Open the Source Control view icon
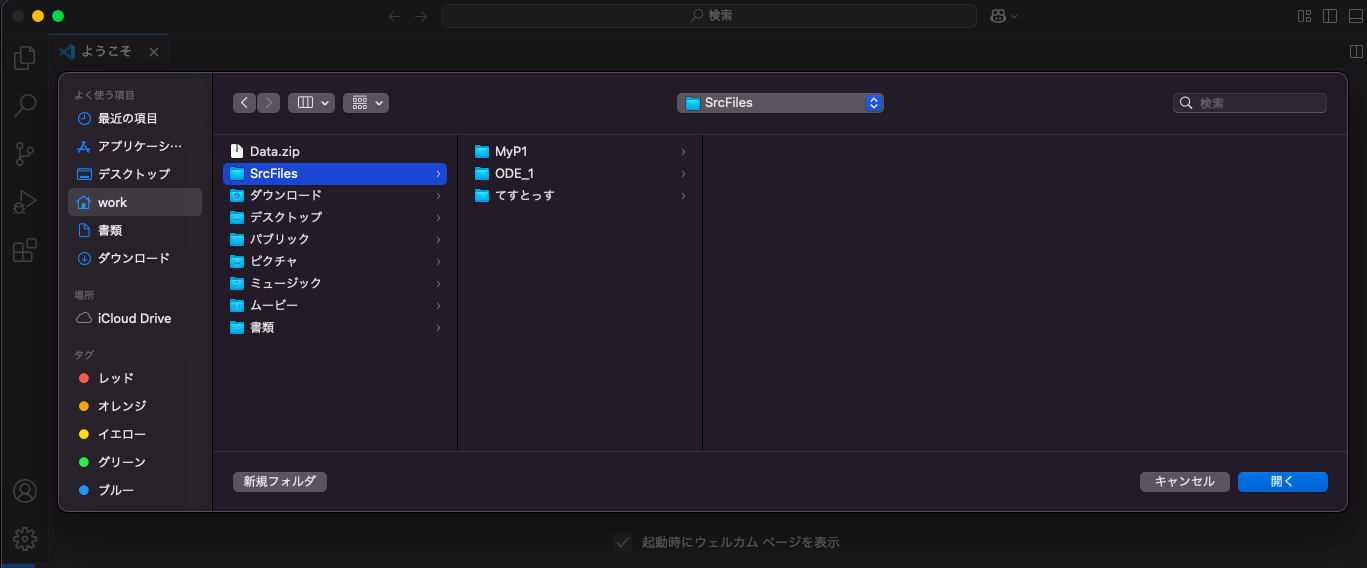The image size is (1367, 568). [x=25, y=153]
